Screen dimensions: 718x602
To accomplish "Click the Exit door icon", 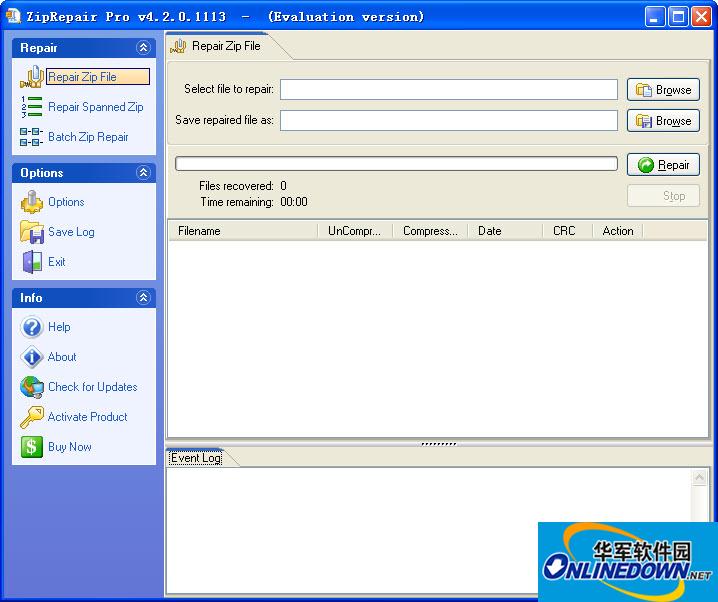I will [x=32, y=262].
